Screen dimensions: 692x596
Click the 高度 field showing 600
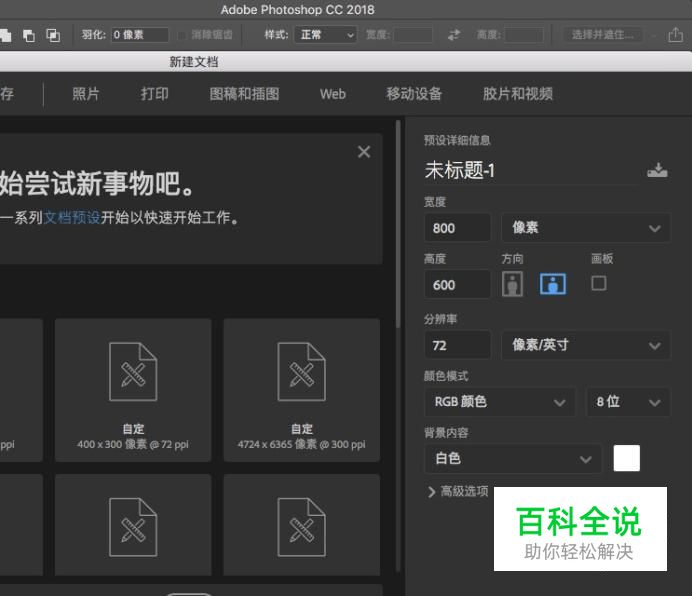(x=458, y=285)
